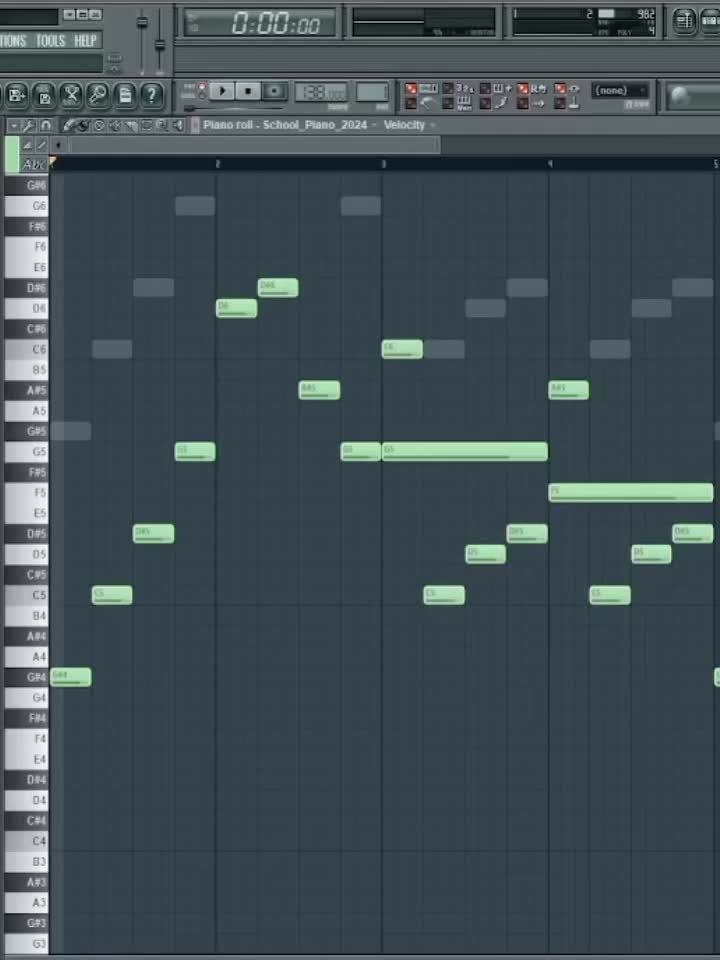The image size is (720, 960).
Task: Select the long F5 note in bar 4
Action: [x=631, y=492]
